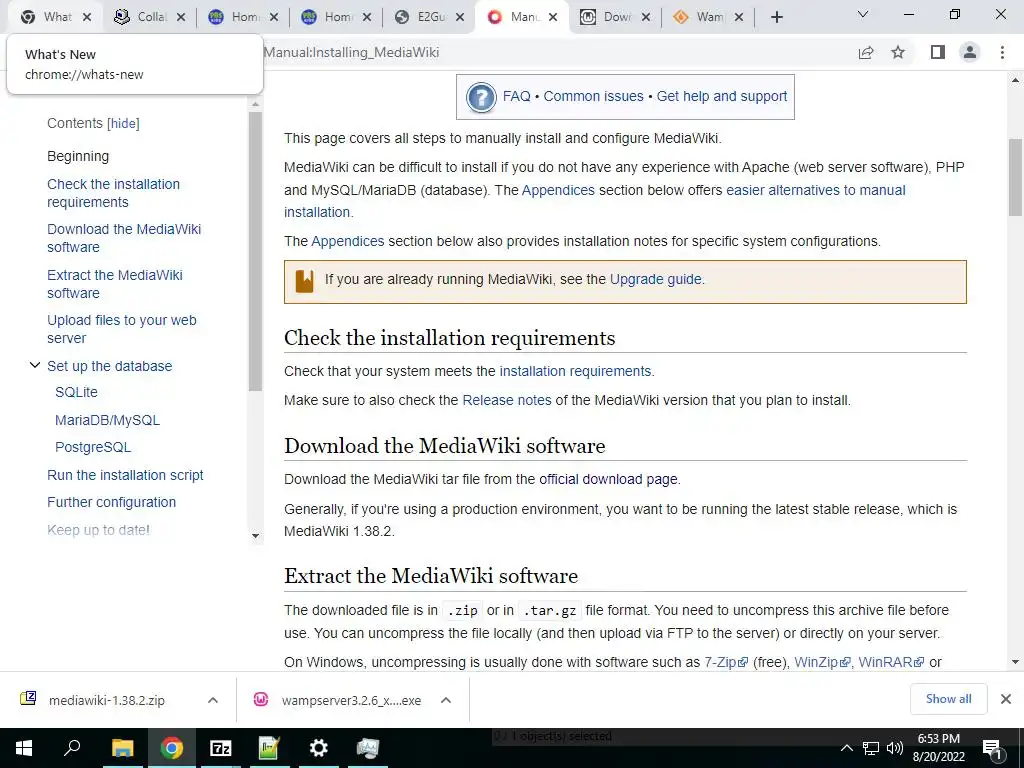Open File Explorer from taskbar
1024x768 pixels.
click(122, 748)
